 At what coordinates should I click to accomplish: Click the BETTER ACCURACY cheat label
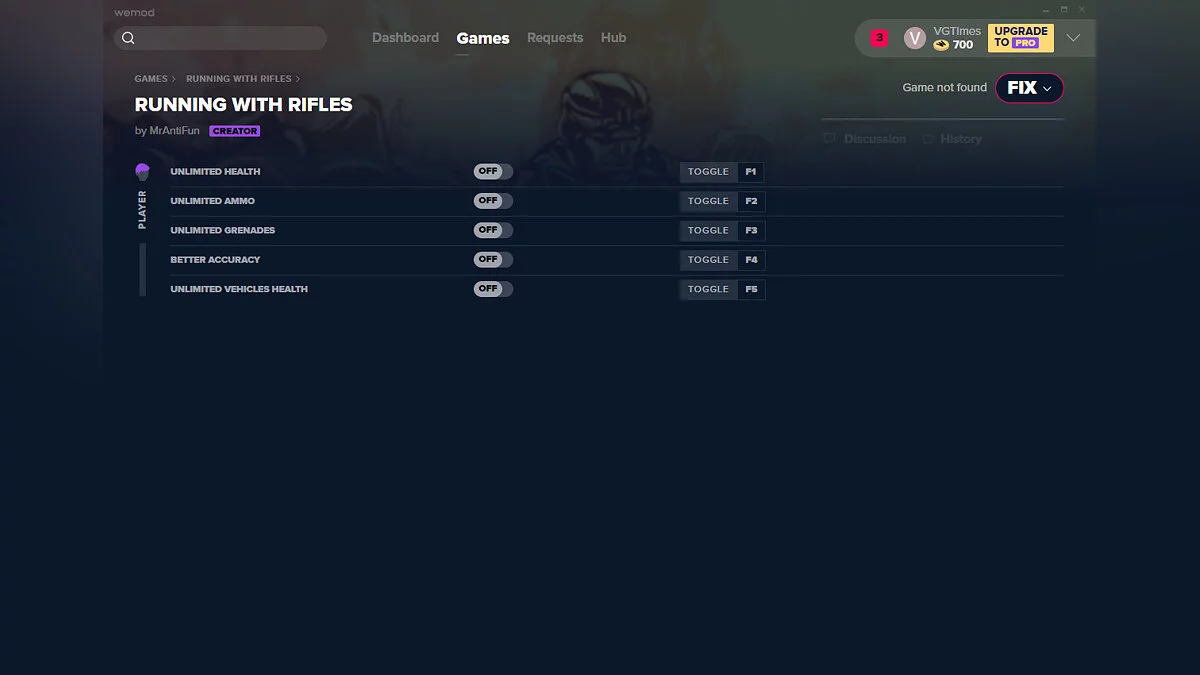[215, 260]
